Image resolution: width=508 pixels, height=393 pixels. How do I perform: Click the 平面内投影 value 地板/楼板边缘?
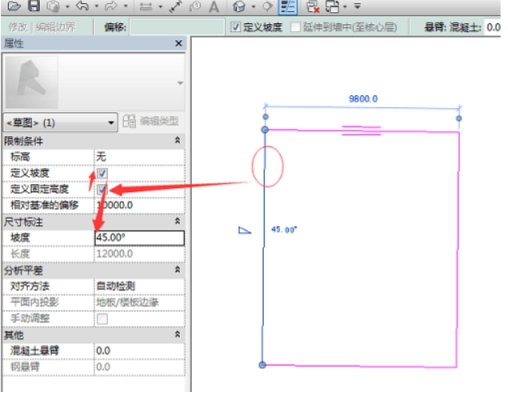click(140, 302)
